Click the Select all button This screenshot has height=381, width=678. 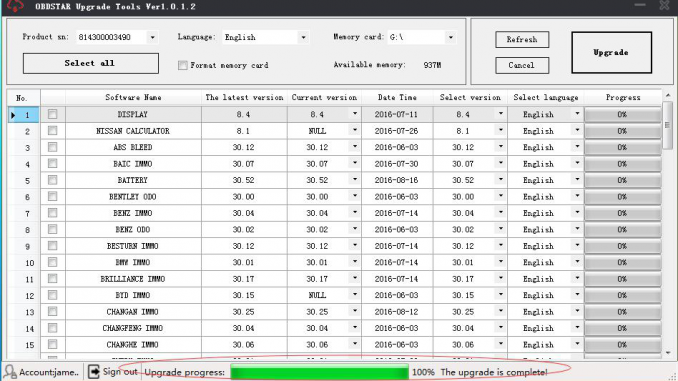click(x=90, y=63)
